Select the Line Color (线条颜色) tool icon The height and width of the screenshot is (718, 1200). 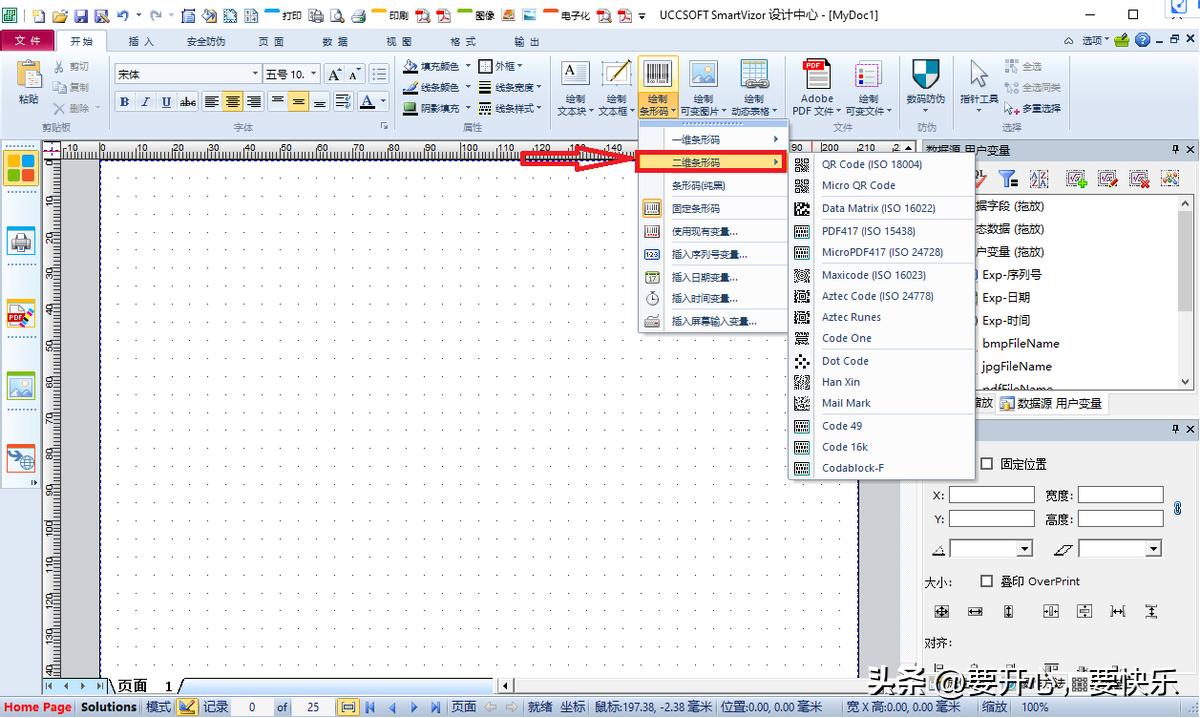[x=410, y=87]
